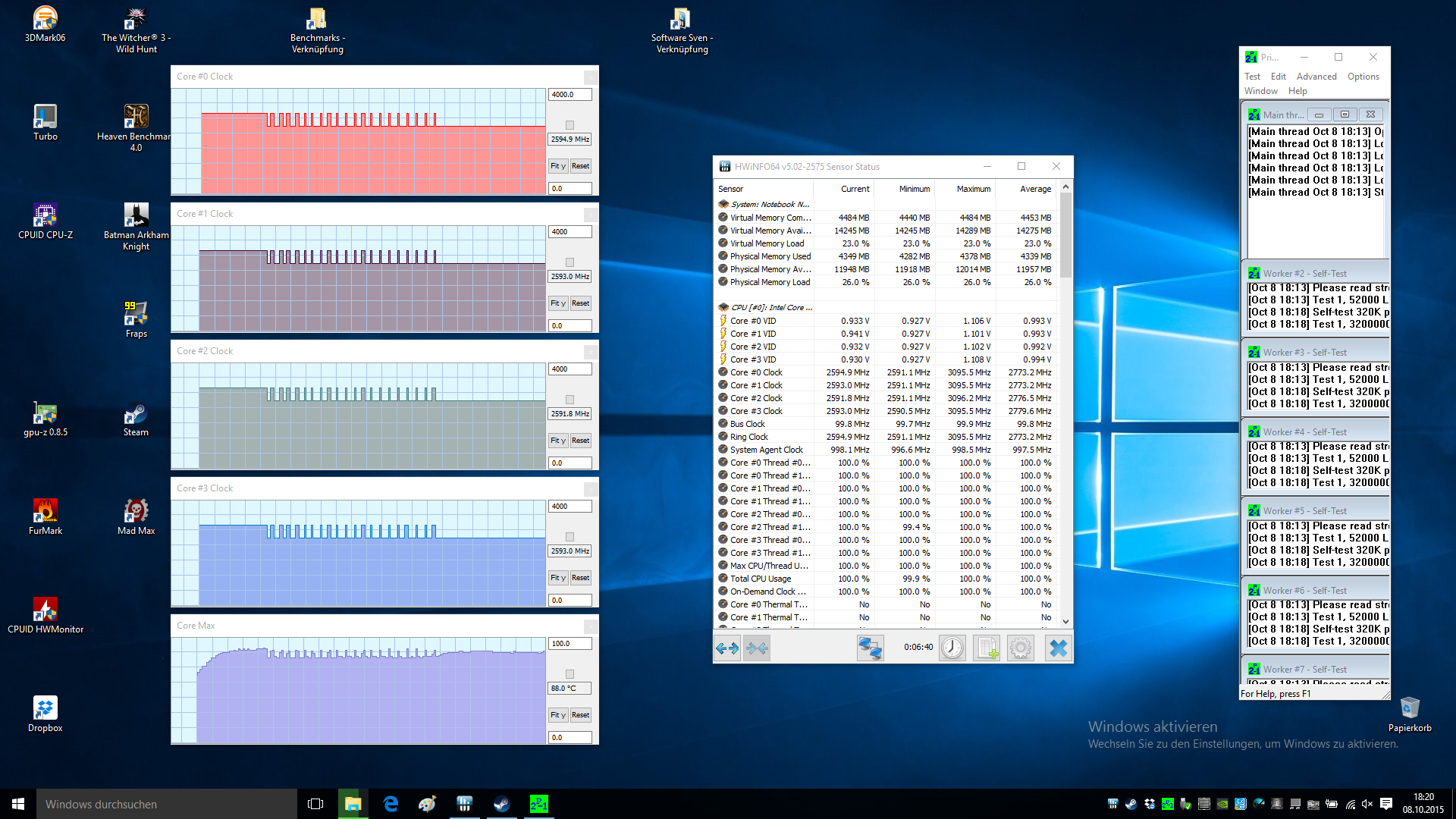The image size is (1456, 819).
Task: Click Core #0 Clock maximum field 4000.0
Action: [x=570, y=95]
